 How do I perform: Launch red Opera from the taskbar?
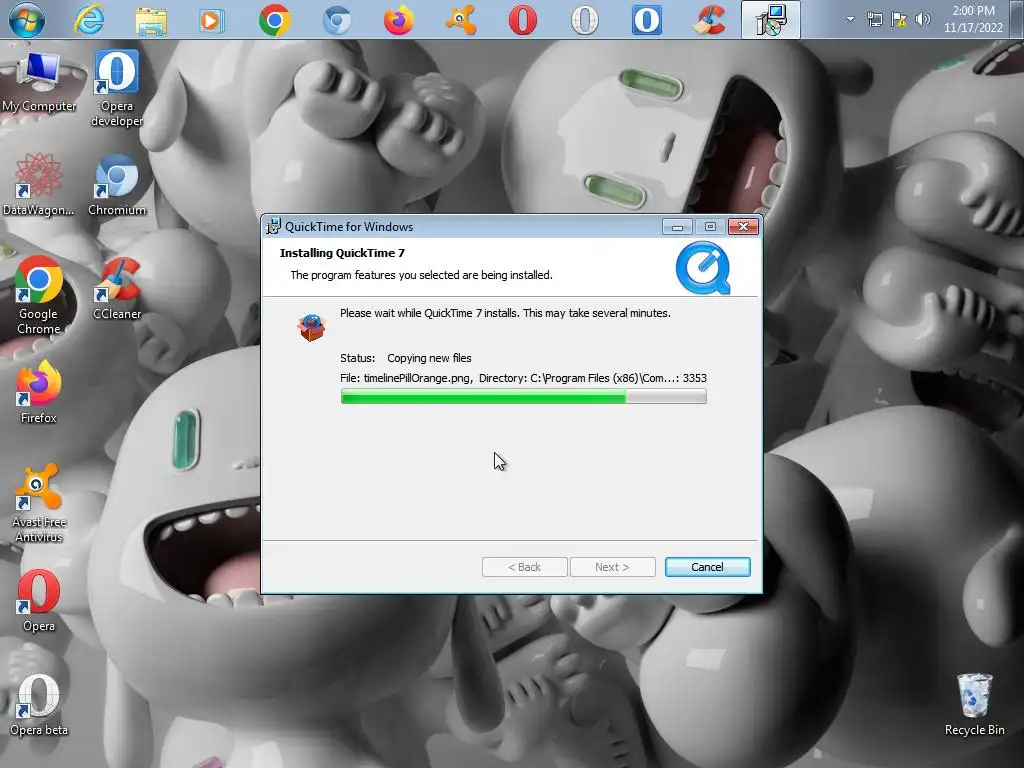522,20
